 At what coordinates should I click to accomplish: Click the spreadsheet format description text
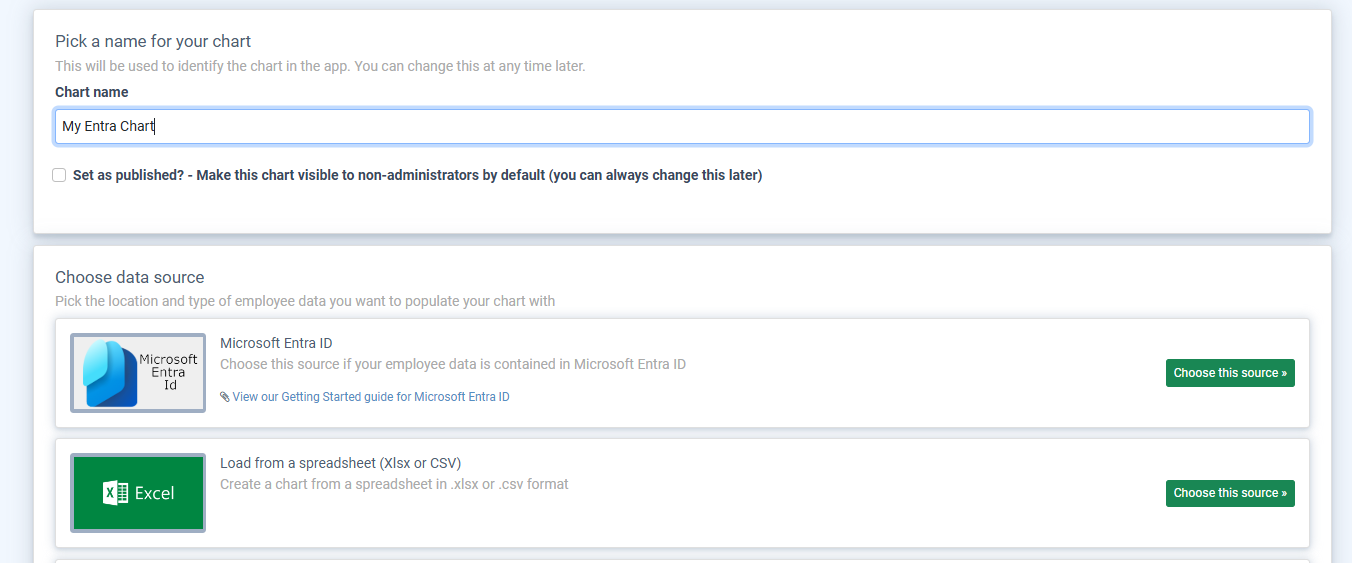pos(394,484)
